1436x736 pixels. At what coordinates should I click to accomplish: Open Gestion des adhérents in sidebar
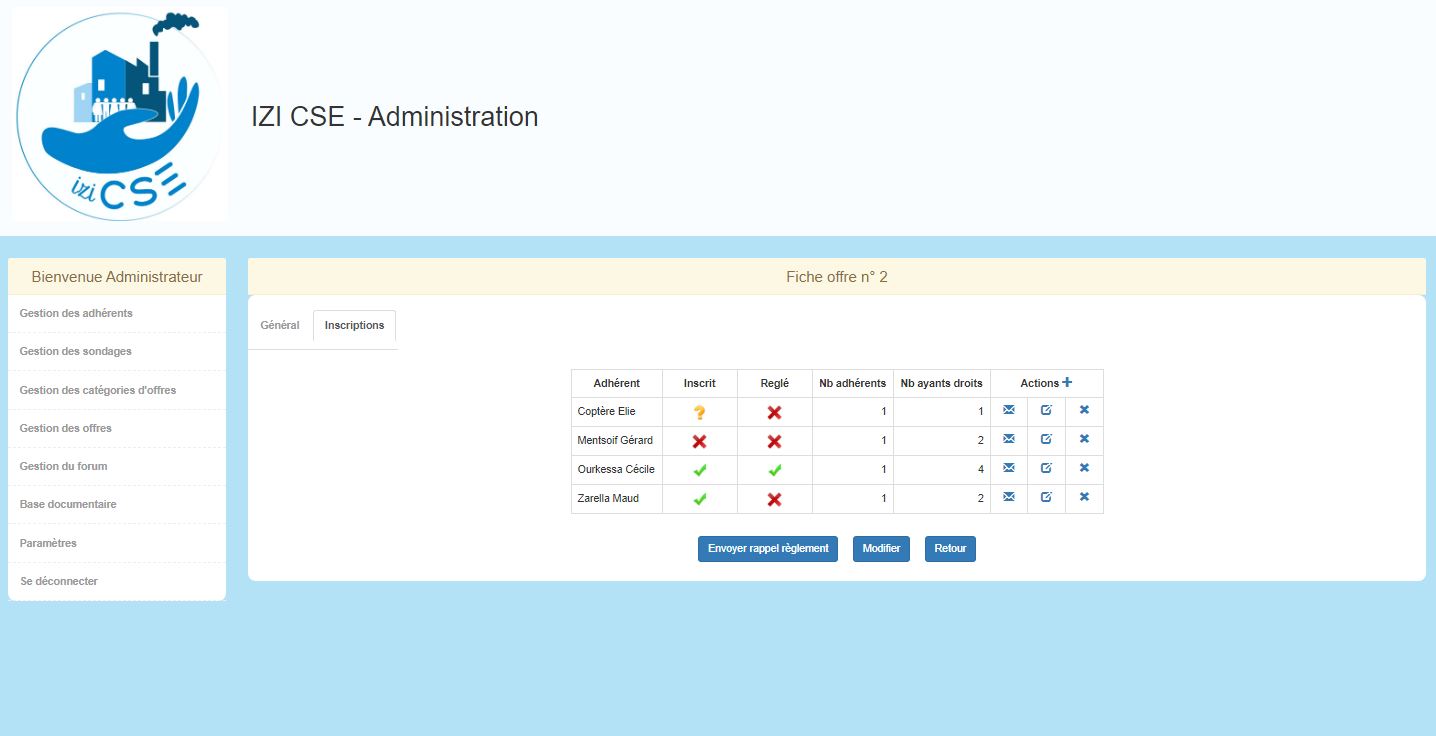point(76,313)
